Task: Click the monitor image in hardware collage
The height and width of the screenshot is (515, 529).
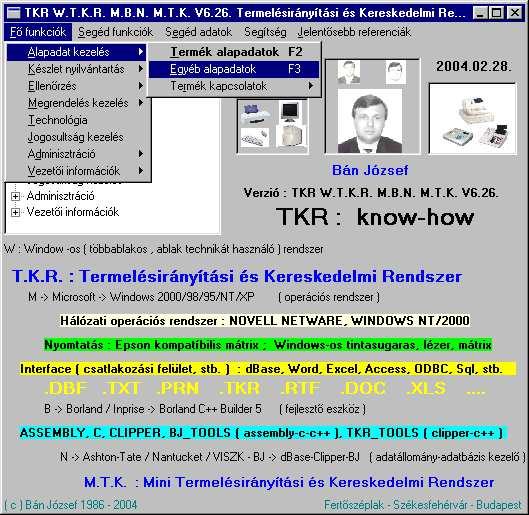Action: 290,112
